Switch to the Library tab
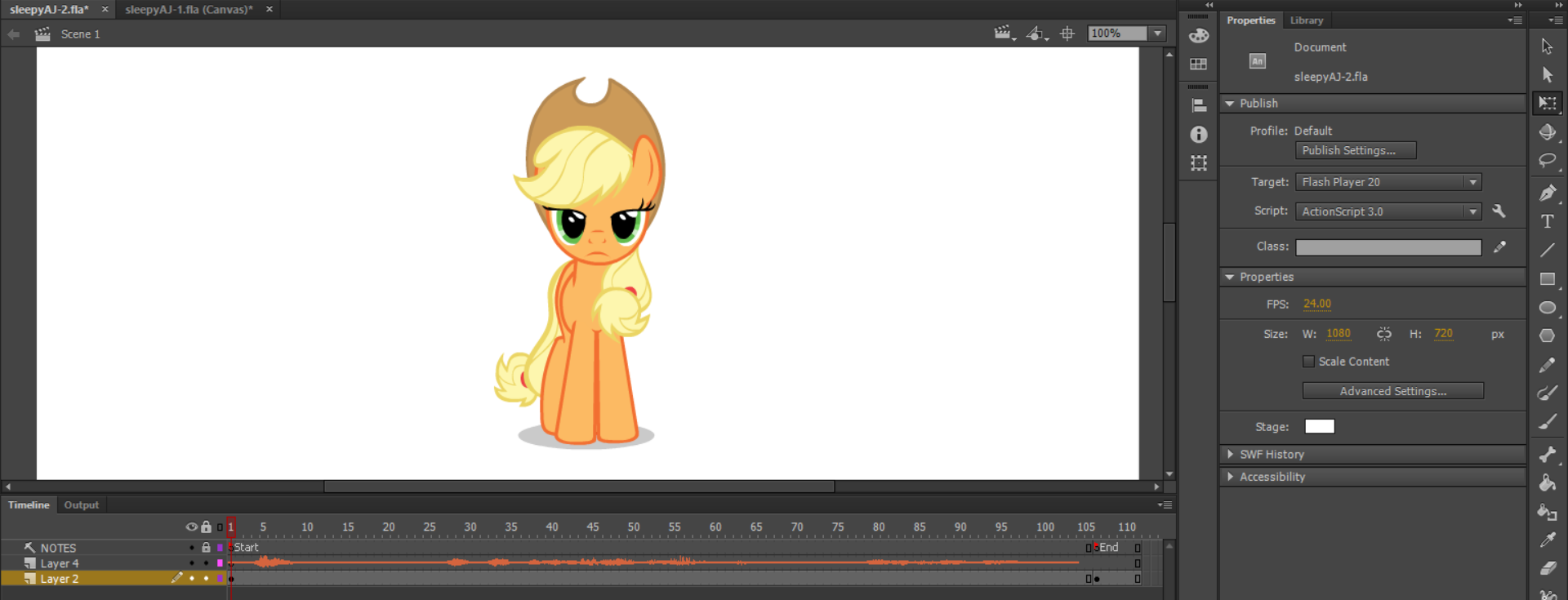This screenshot has width=1568, height=600. click(1306, 20)
